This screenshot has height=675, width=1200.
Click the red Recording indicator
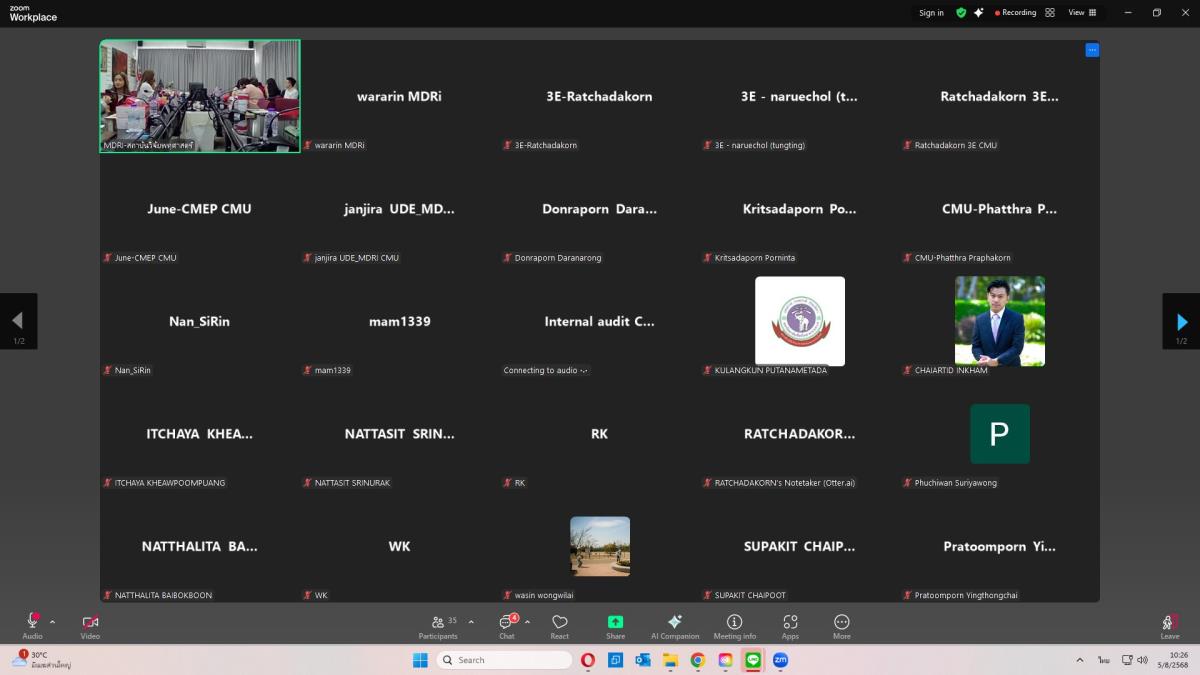coord(1015,13)
